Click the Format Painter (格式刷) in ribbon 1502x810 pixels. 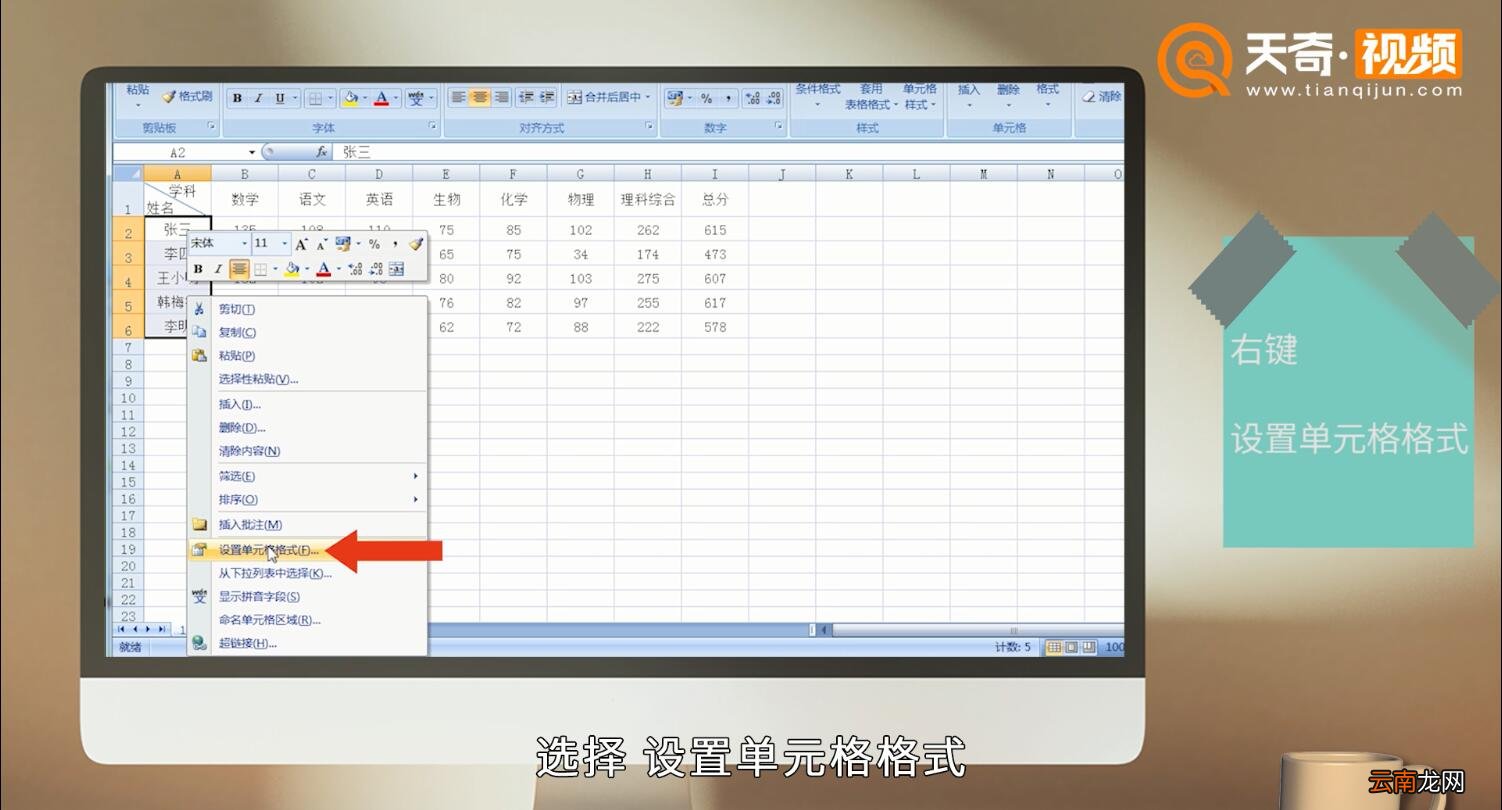click(188, 97)
